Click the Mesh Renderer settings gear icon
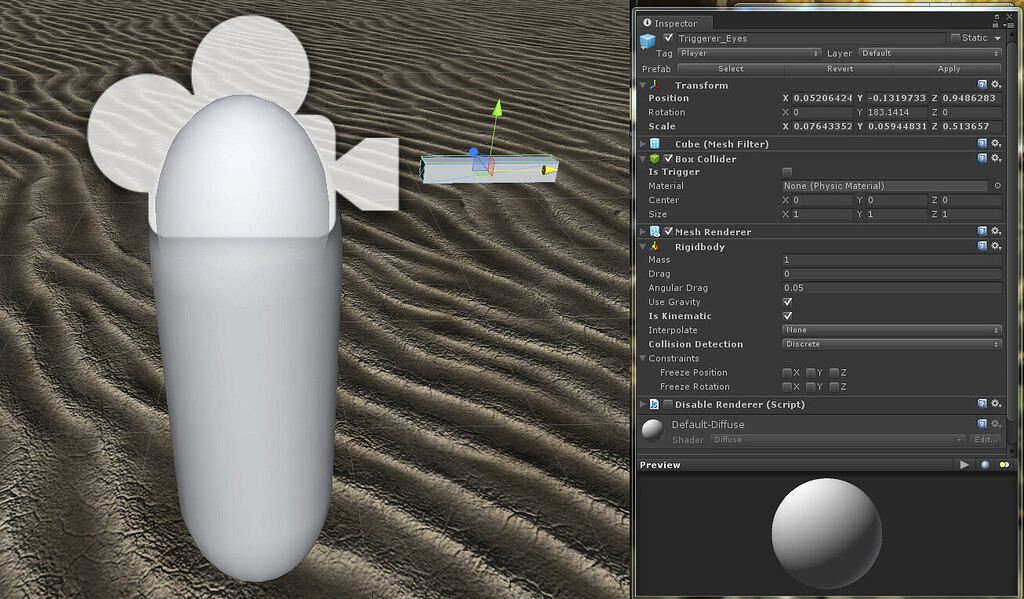Image resolution: width=1024 pixels, height=599 pixels. point(995,231)
